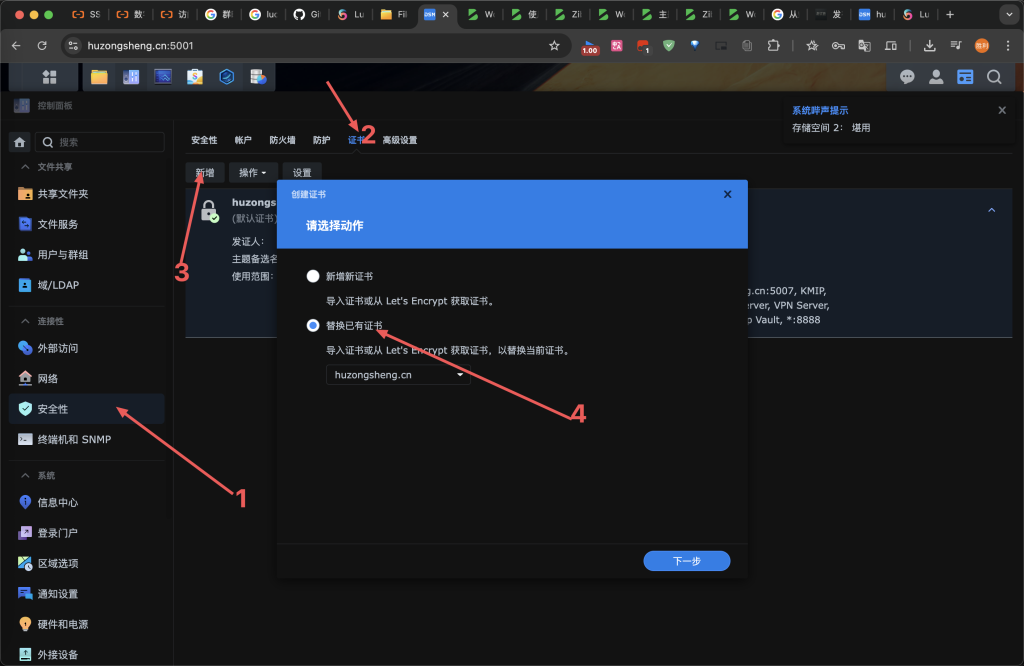Click the DSM notifications chat bubble icon

tap(907, 77)
